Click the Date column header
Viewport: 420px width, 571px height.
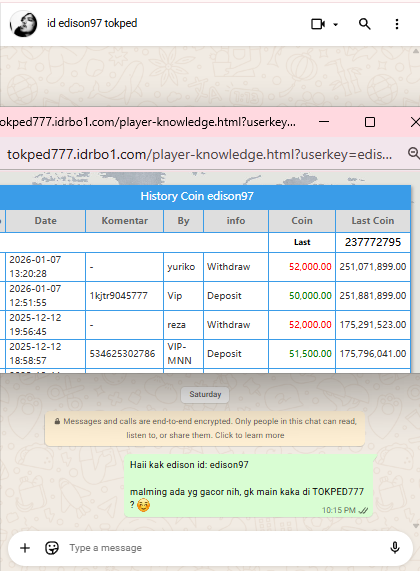tap(46, 221)
